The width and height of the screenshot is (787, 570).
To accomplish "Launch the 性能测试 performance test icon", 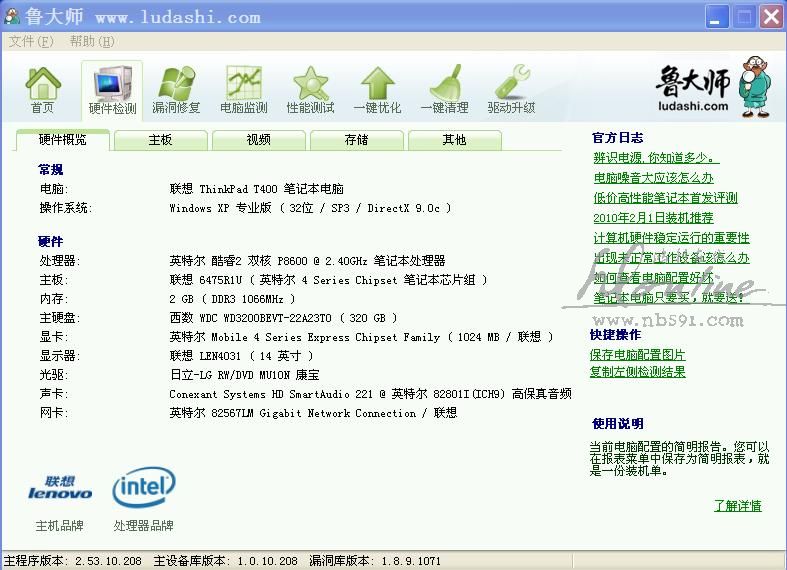I will pos(310,90).
